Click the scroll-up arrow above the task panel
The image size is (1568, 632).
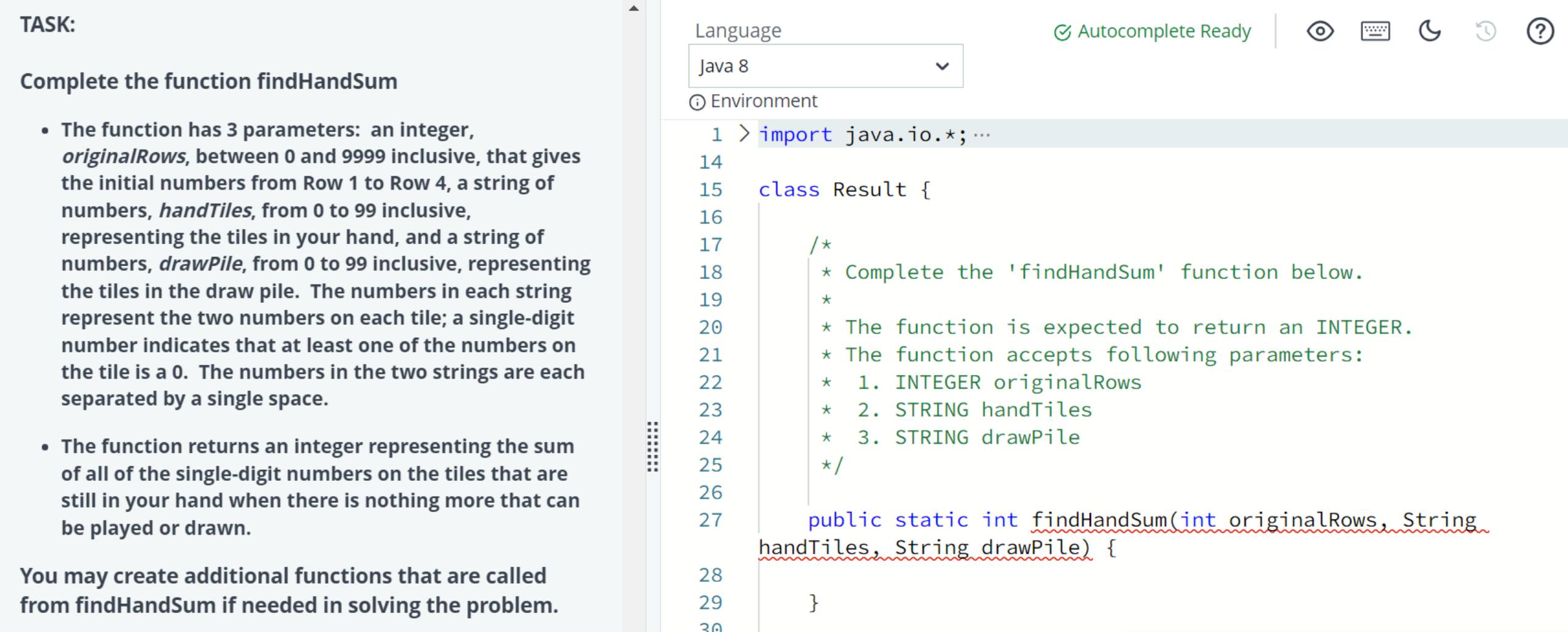pyautogui.click(x=634, y=7)
